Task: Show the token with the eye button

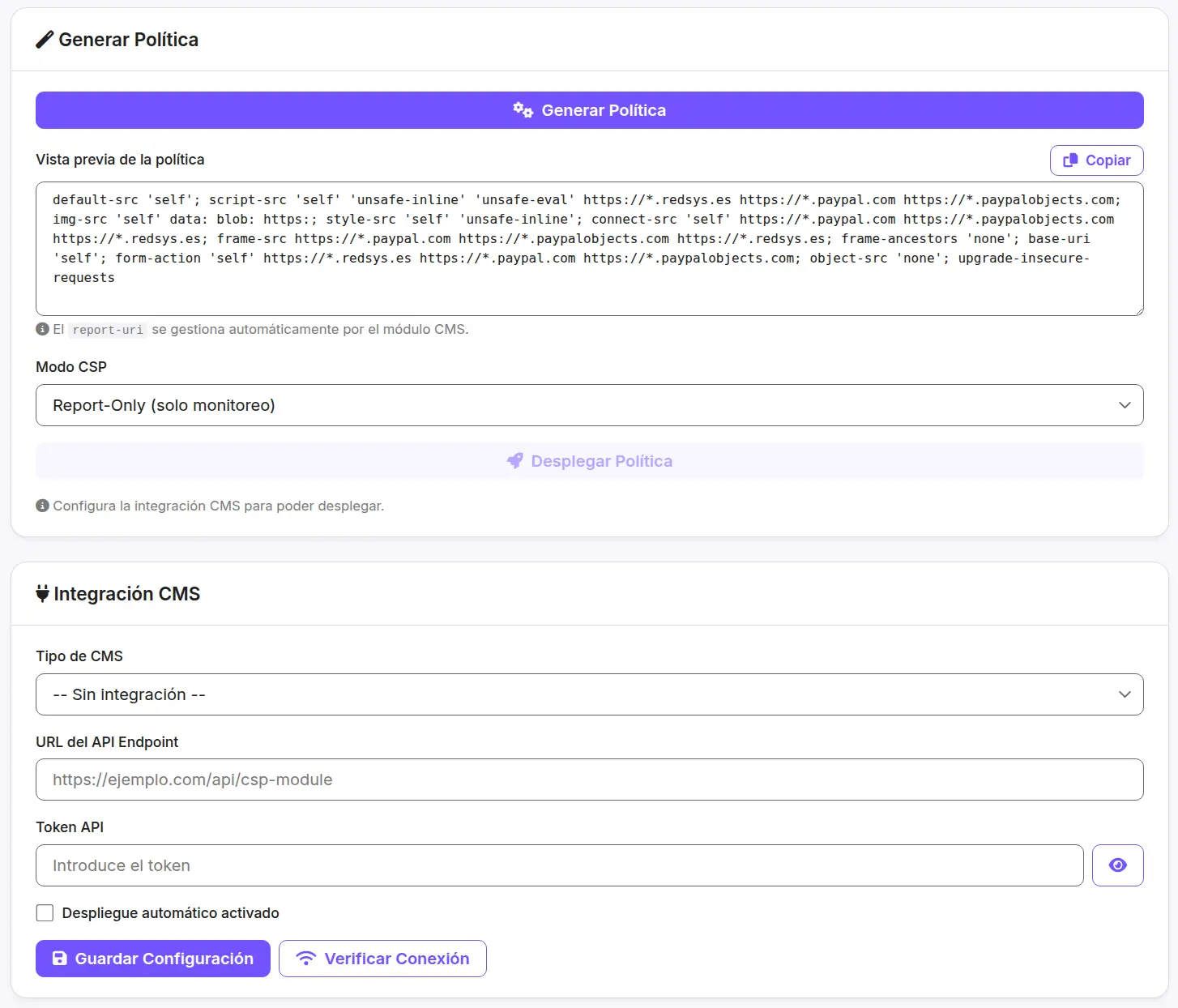Action: click(1117, 865)
